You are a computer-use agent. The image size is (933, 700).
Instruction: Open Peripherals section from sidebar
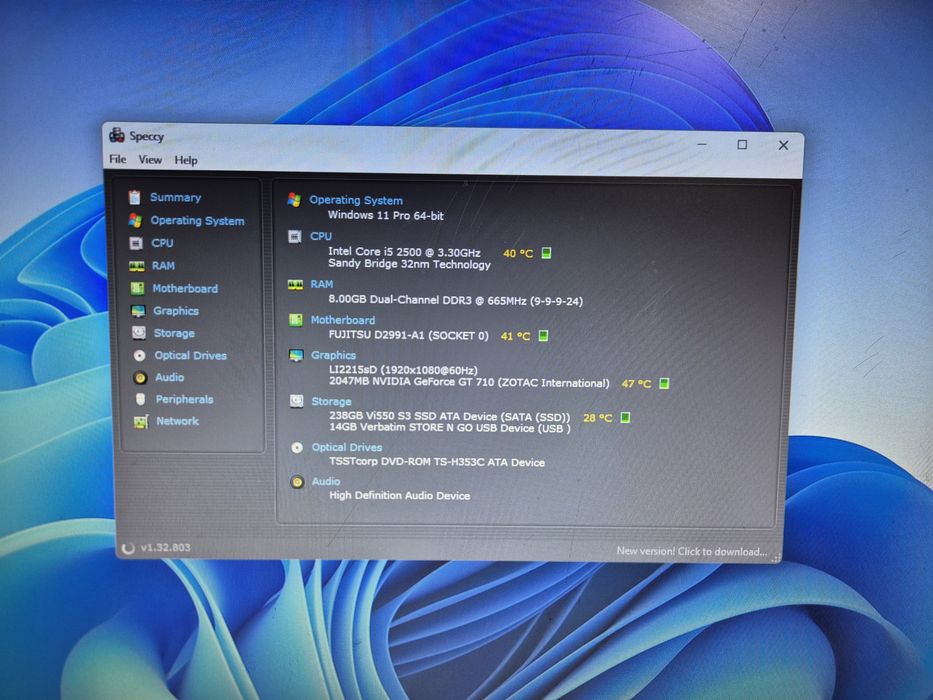(x=184, y=399)
